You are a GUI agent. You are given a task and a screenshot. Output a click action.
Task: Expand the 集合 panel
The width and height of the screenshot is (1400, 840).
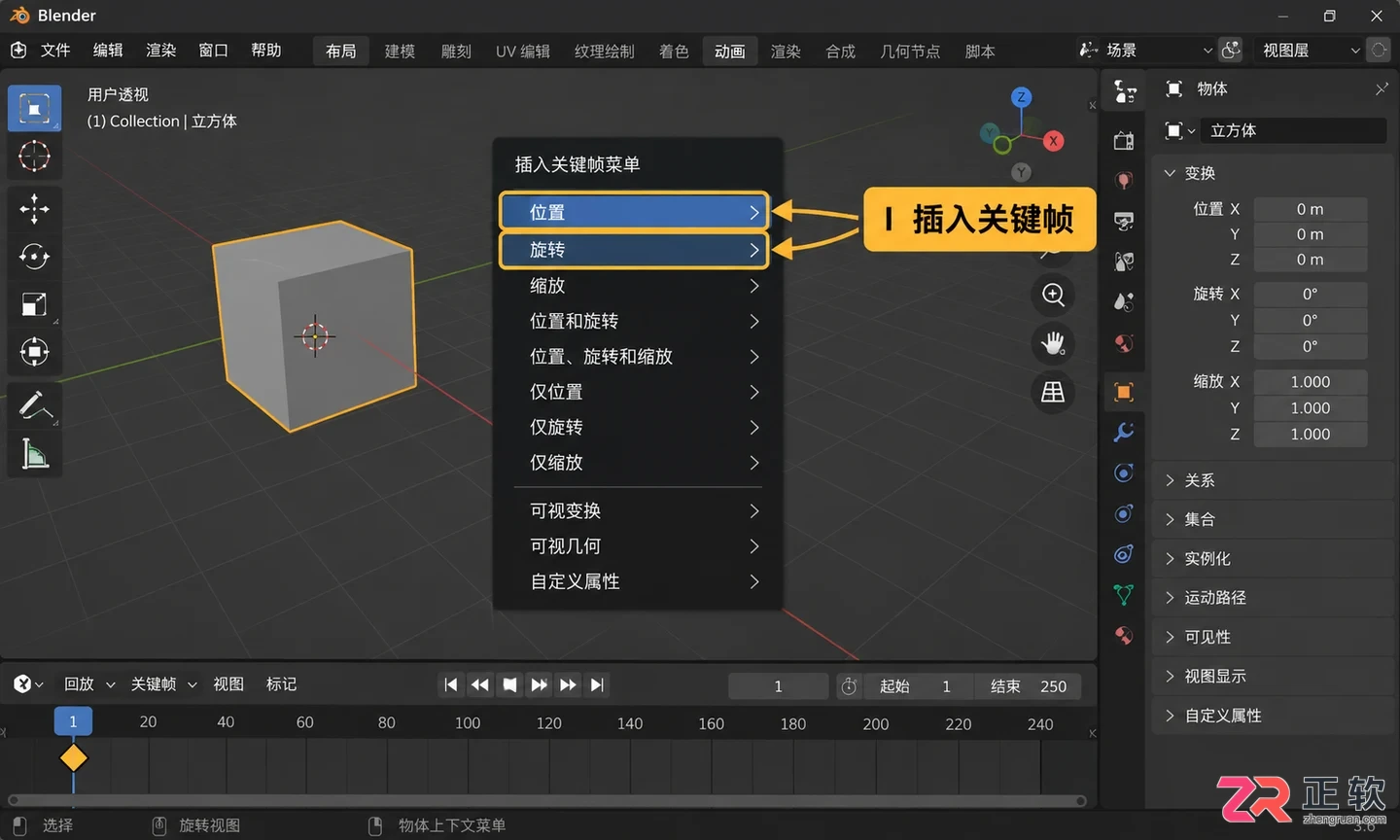click(1273, 519)
